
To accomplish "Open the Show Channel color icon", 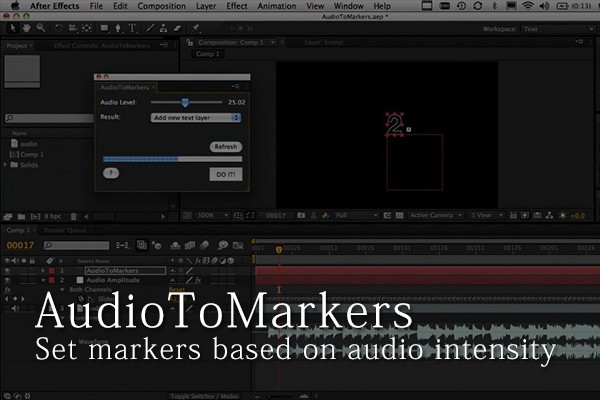I will (x=326, y=216).
